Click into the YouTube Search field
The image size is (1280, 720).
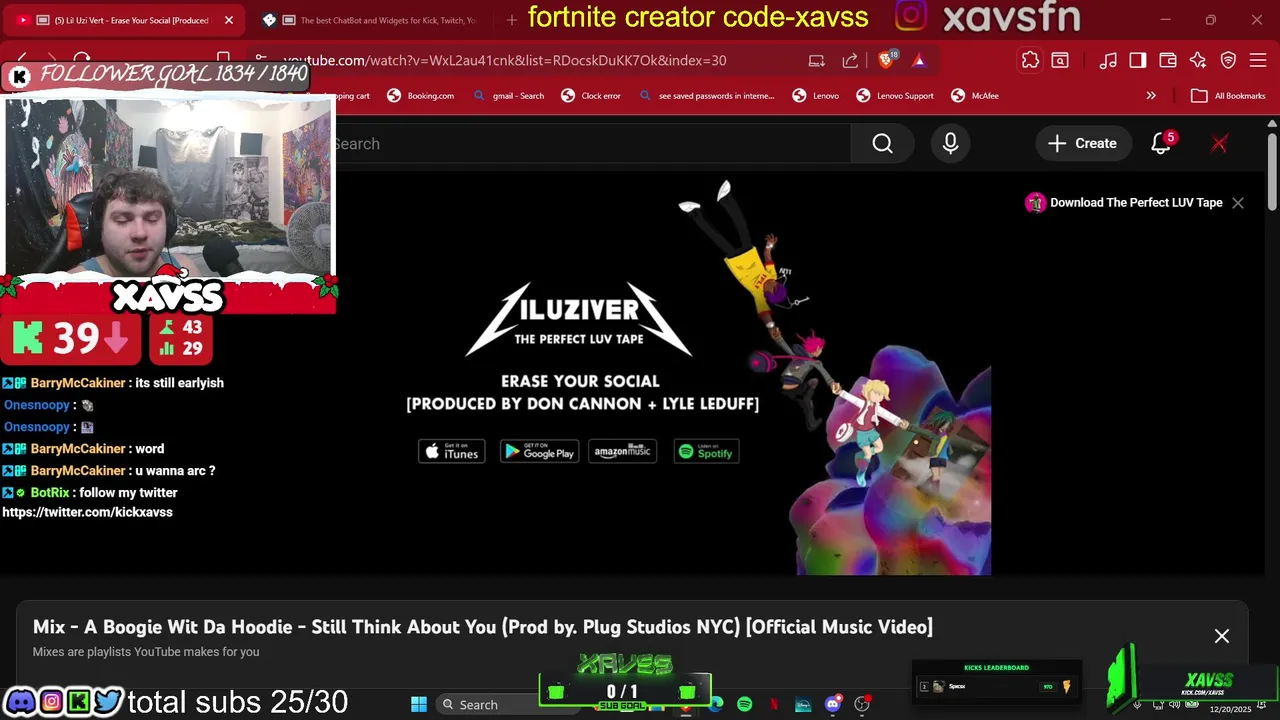click(x=592, y=144)
